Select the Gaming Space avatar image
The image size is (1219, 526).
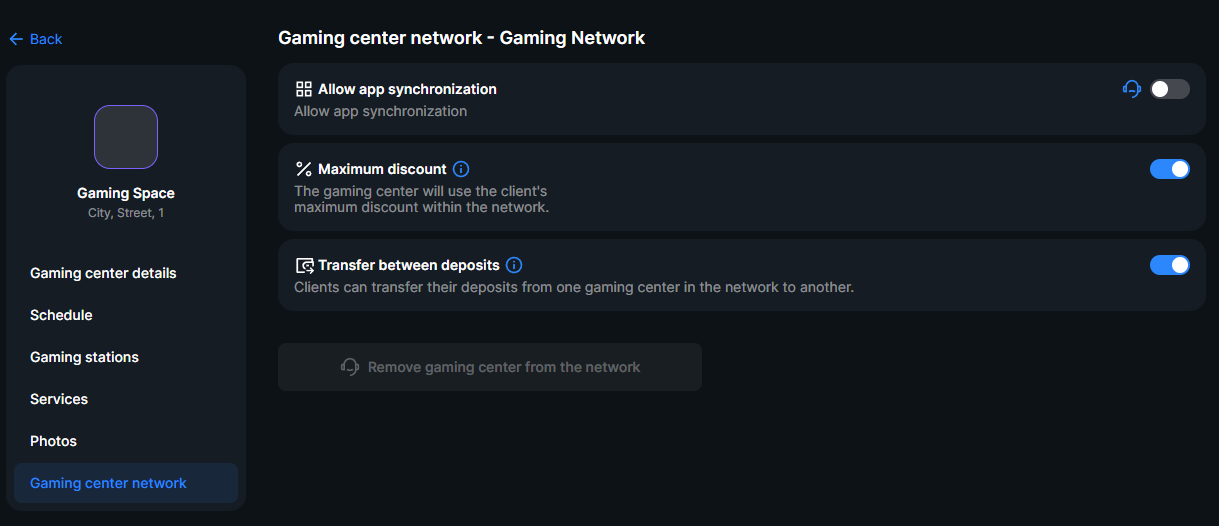[x=126, y=137]
